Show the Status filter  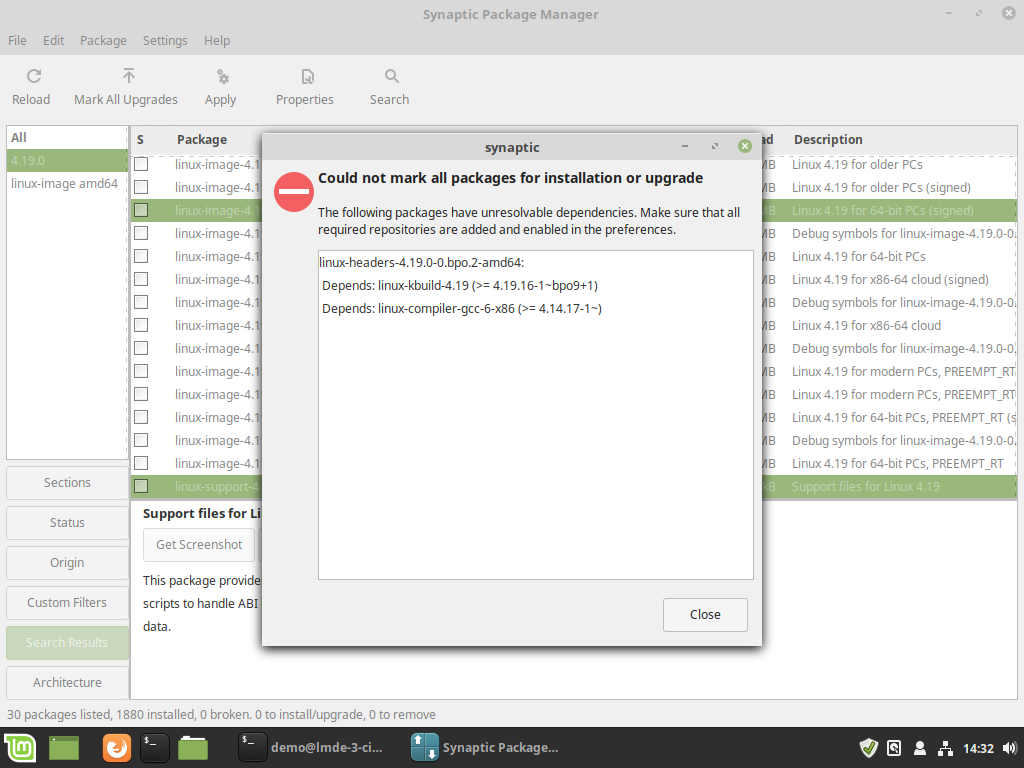click(x=67, y=522)
